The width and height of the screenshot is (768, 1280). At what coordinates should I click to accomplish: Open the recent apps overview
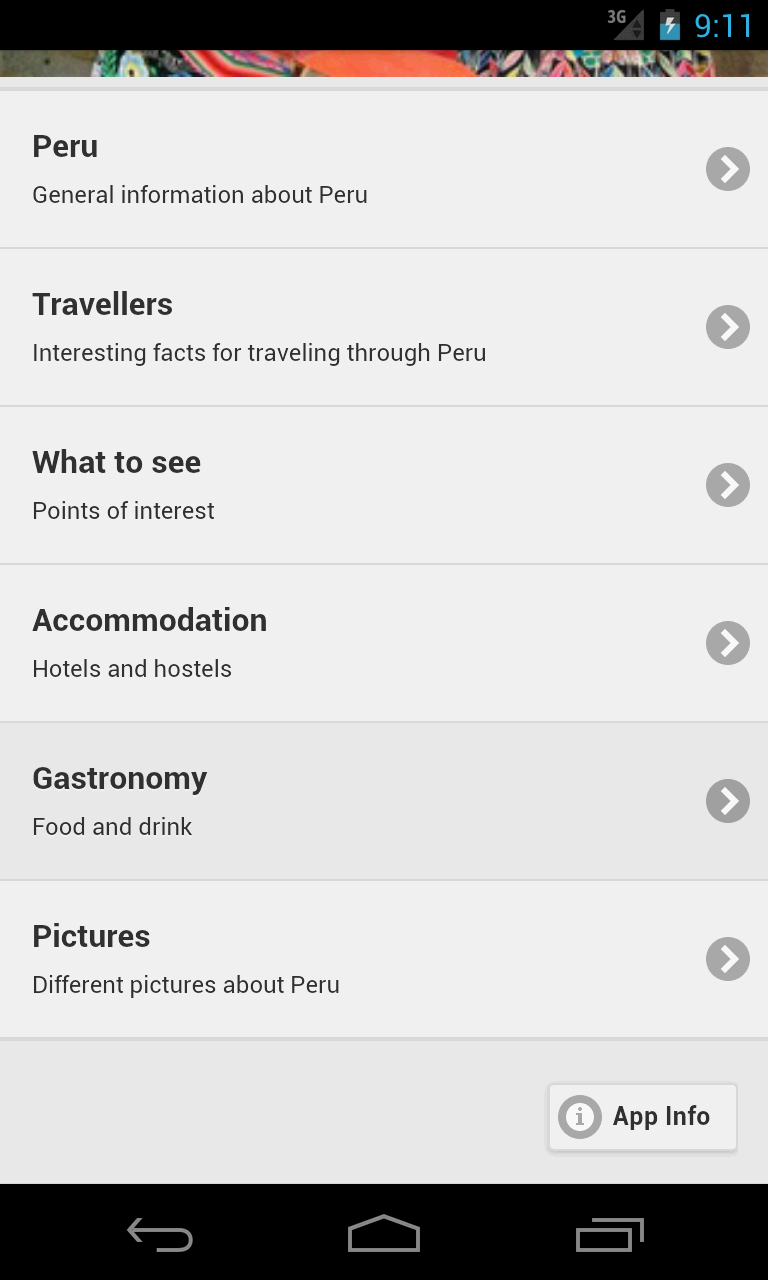point(610,1236)
